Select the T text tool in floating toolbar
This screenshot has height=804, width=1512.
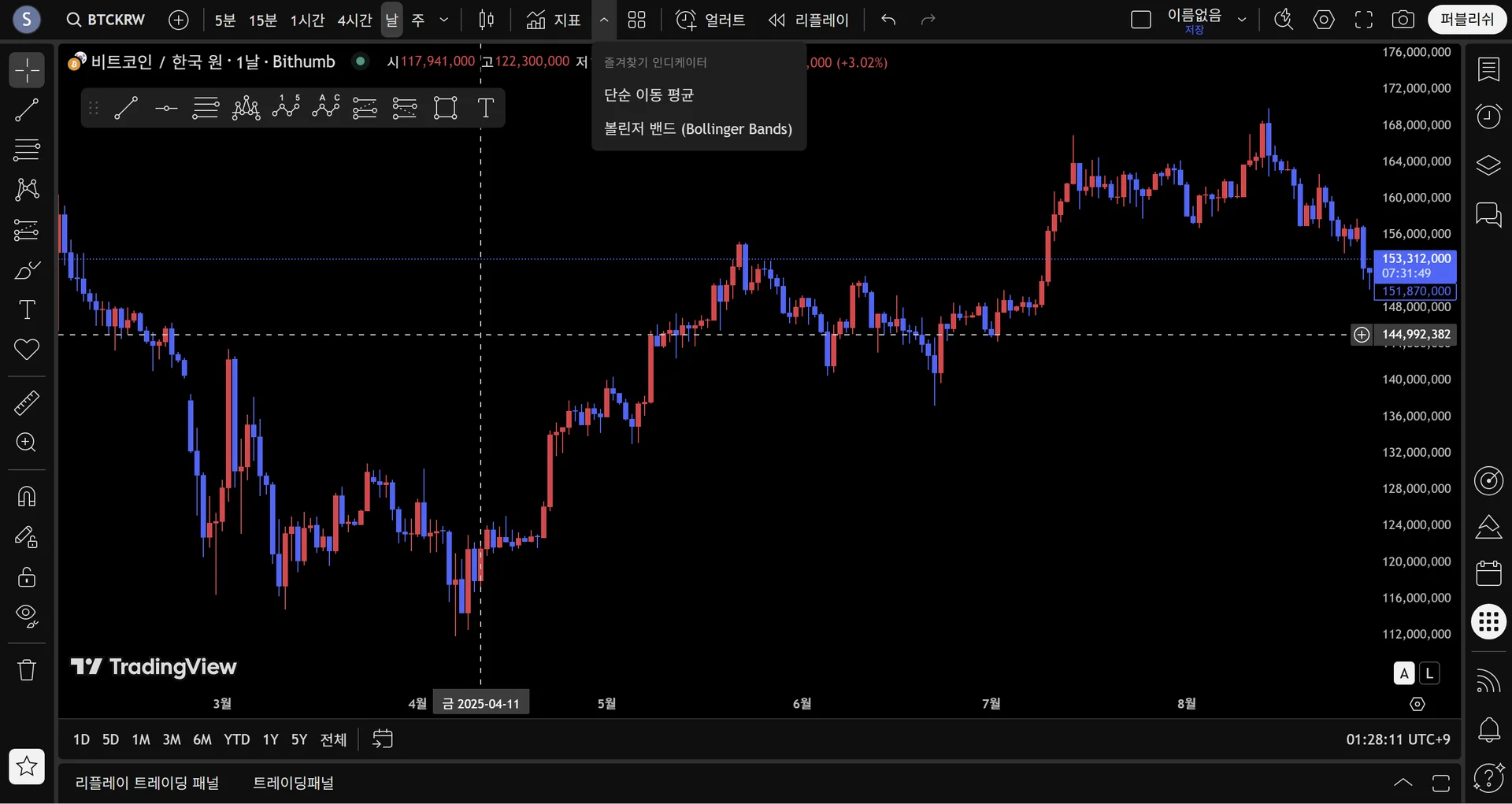coord(485,108)
